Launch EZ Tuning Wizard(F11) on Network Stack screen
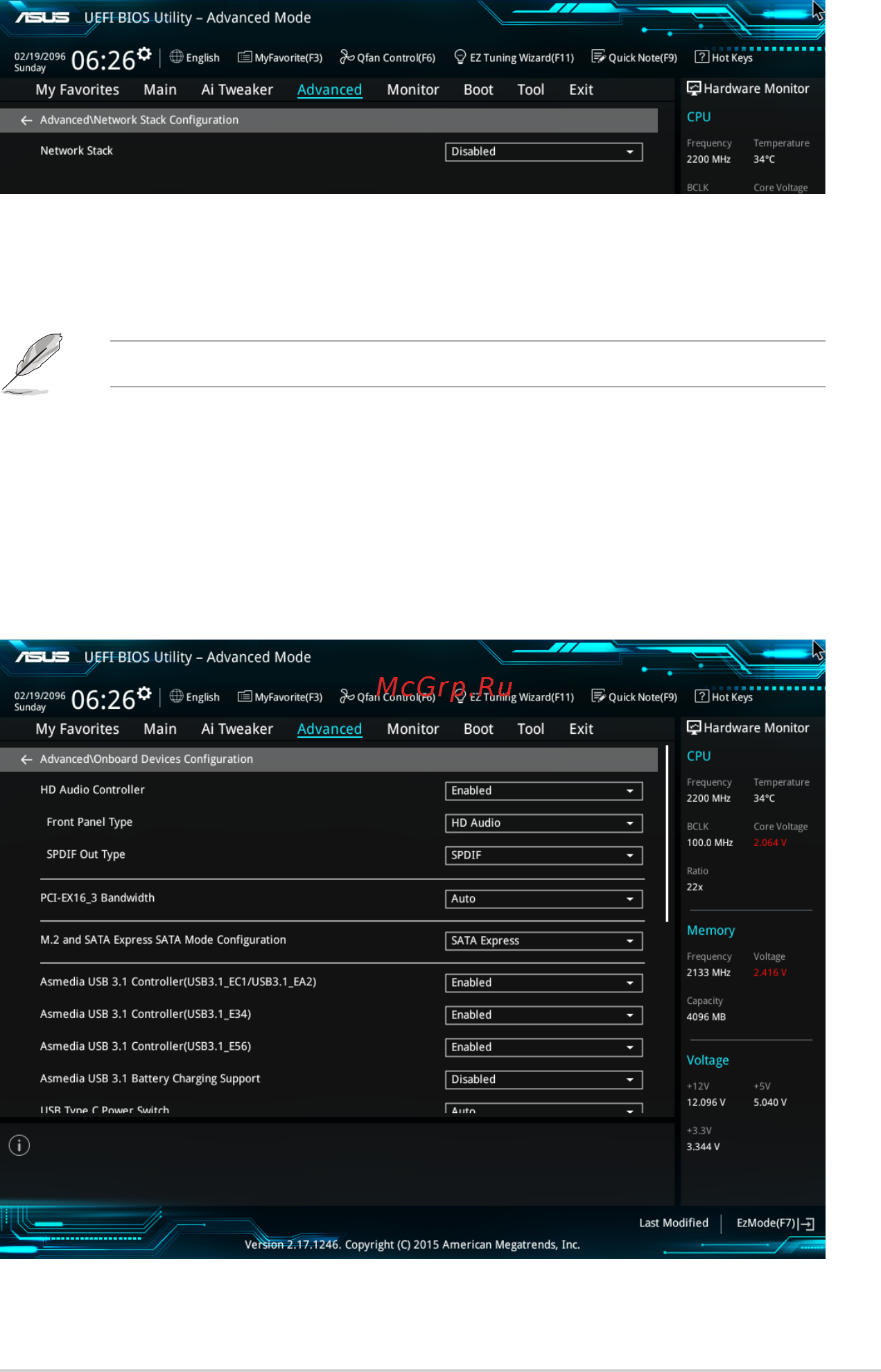 pyautogui.click(x=514, y=58)
